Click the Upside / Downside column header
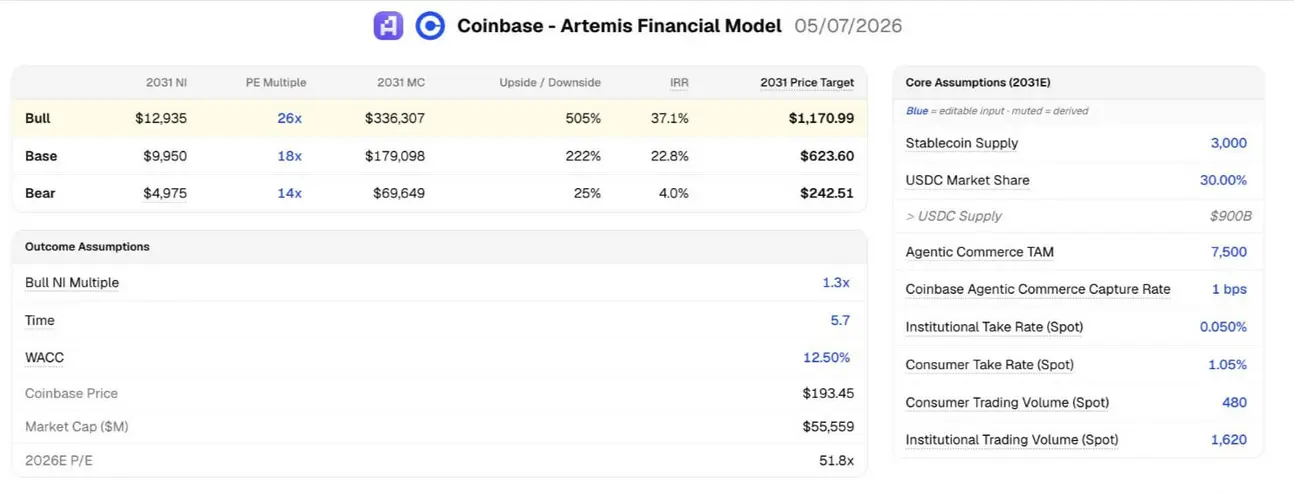 click(550, 82)
